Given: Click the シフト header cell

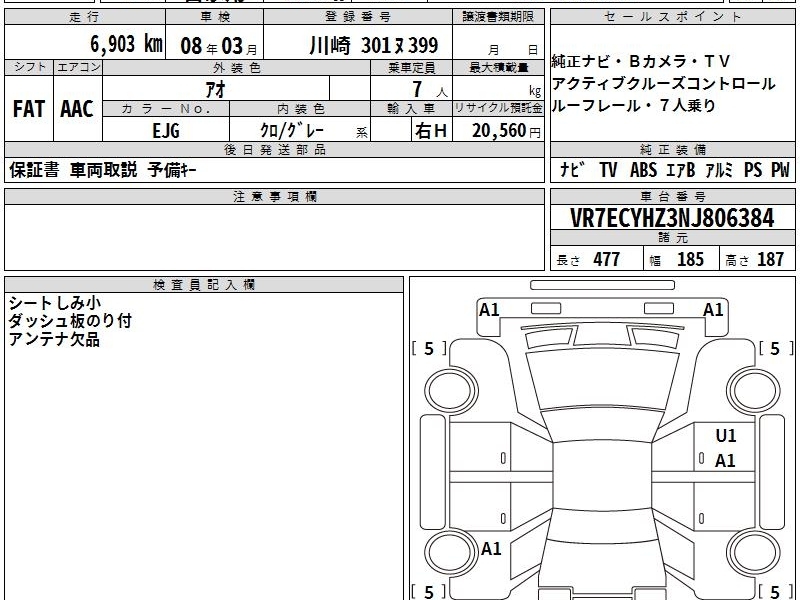Looking at the screenshot, I should (29, 67).
